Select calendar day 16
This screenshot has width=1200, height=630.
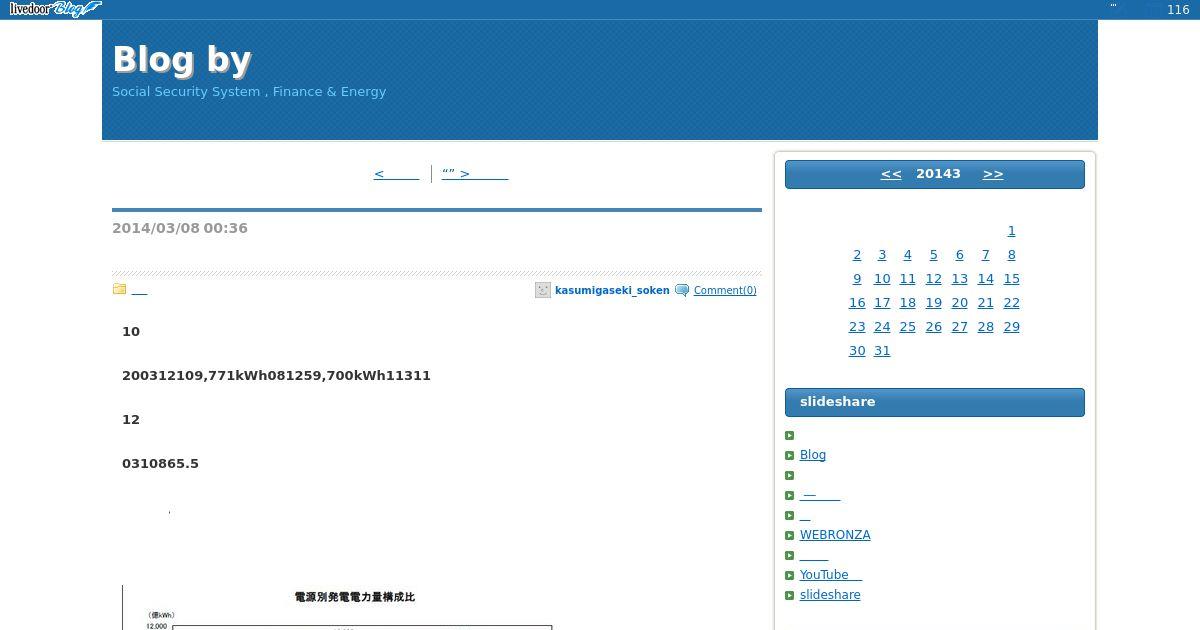coord(857,303)
